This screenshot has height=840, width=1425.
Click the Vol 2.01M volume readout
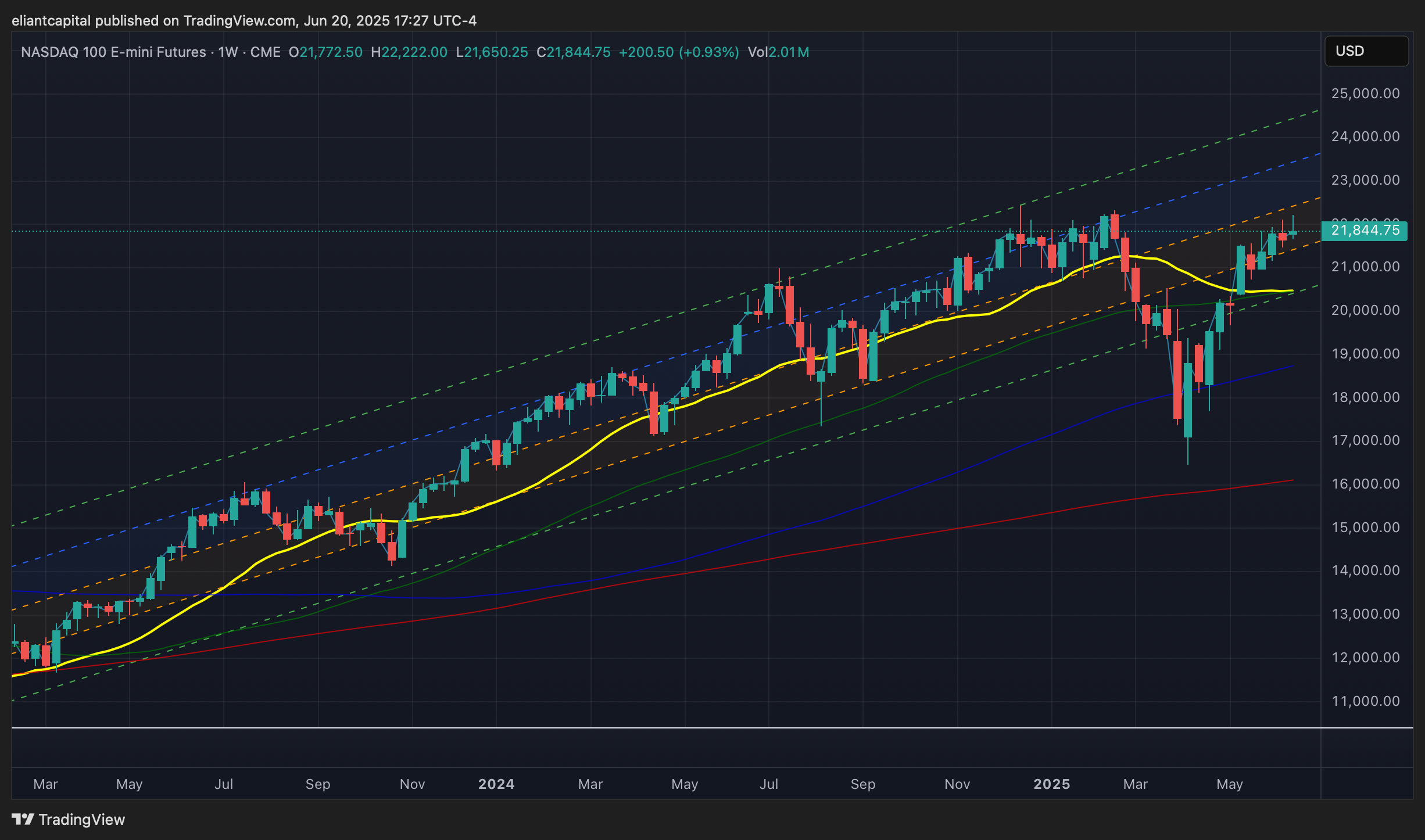point(778,52)
